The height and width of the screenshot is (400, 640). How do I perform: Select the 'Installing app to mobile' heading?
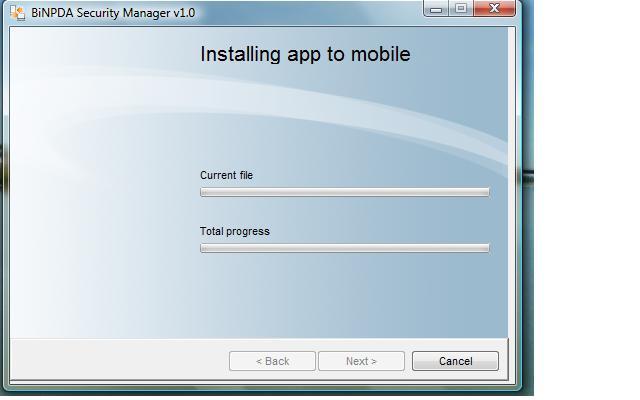(x=305, y=54)
